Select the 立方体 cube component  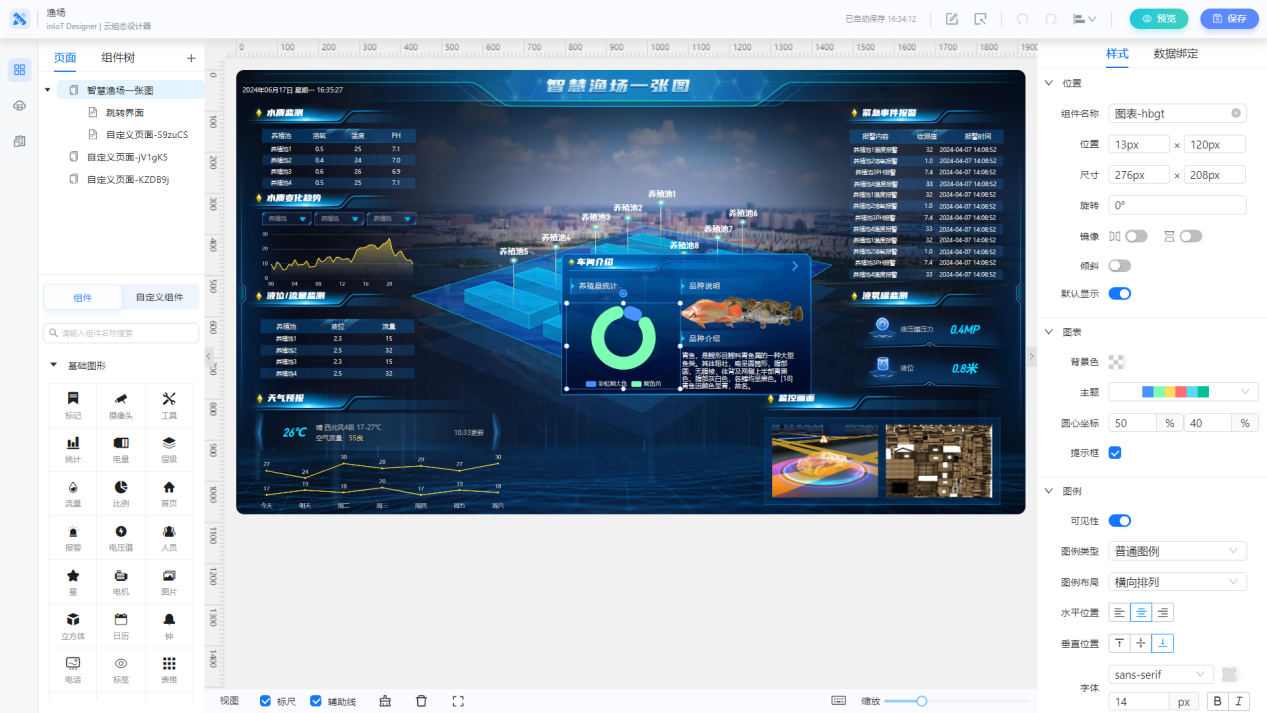coord(73,625)
